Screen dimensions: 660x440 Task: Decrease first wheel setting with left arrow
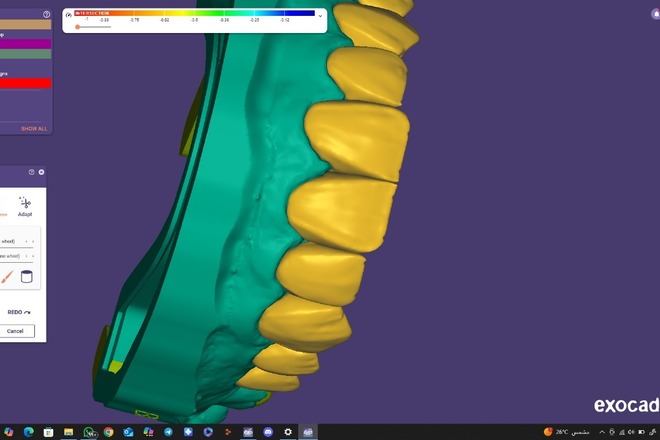pyautogui.click(x=27, y=241)
